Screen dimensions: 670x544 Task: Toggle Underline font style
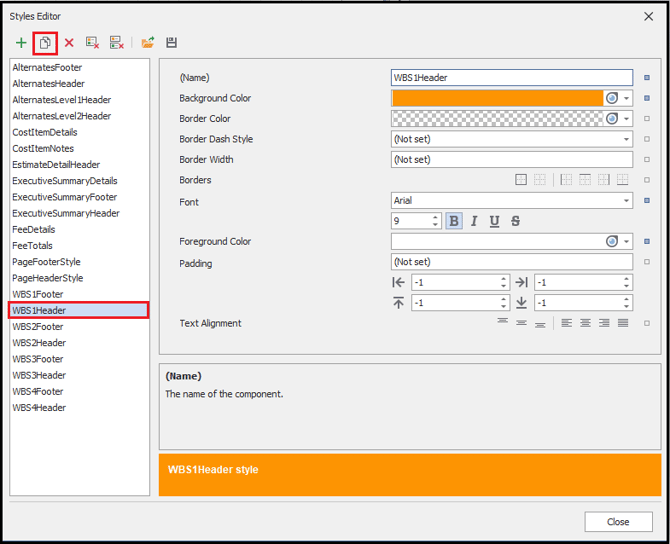click(x=494, y=221)
